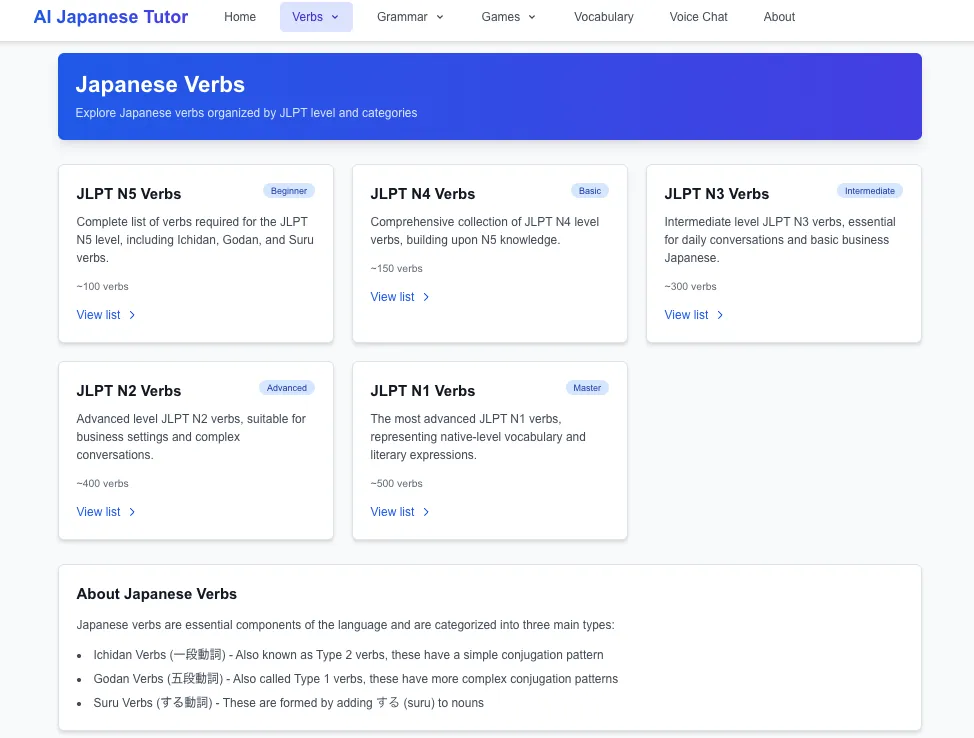
Task: Click View list for JLPT N5 Verbs
Action: point(106,315)
